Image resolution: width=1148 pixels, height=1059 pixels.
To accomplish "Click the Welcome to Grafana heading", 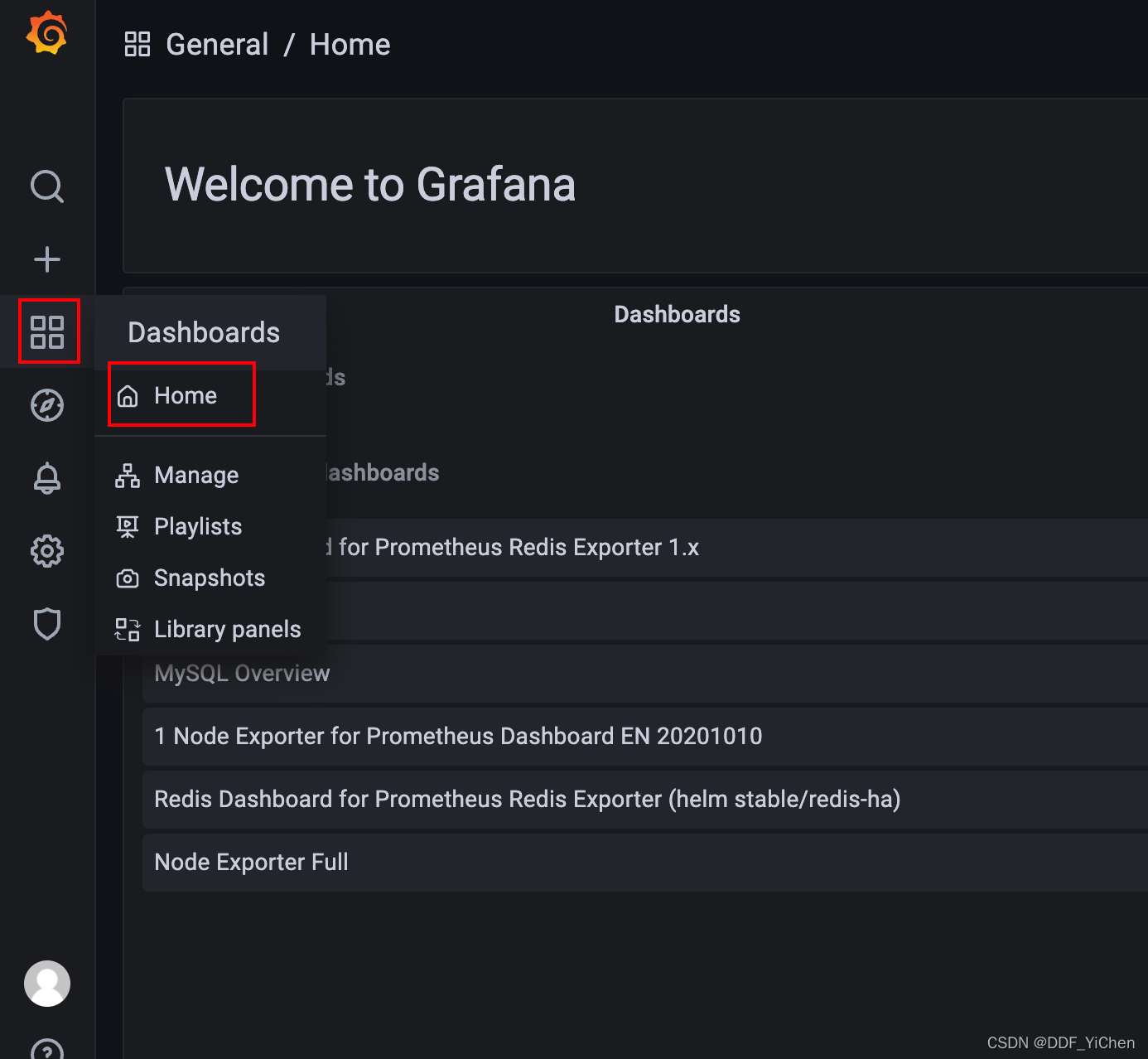I will point(370,184).
